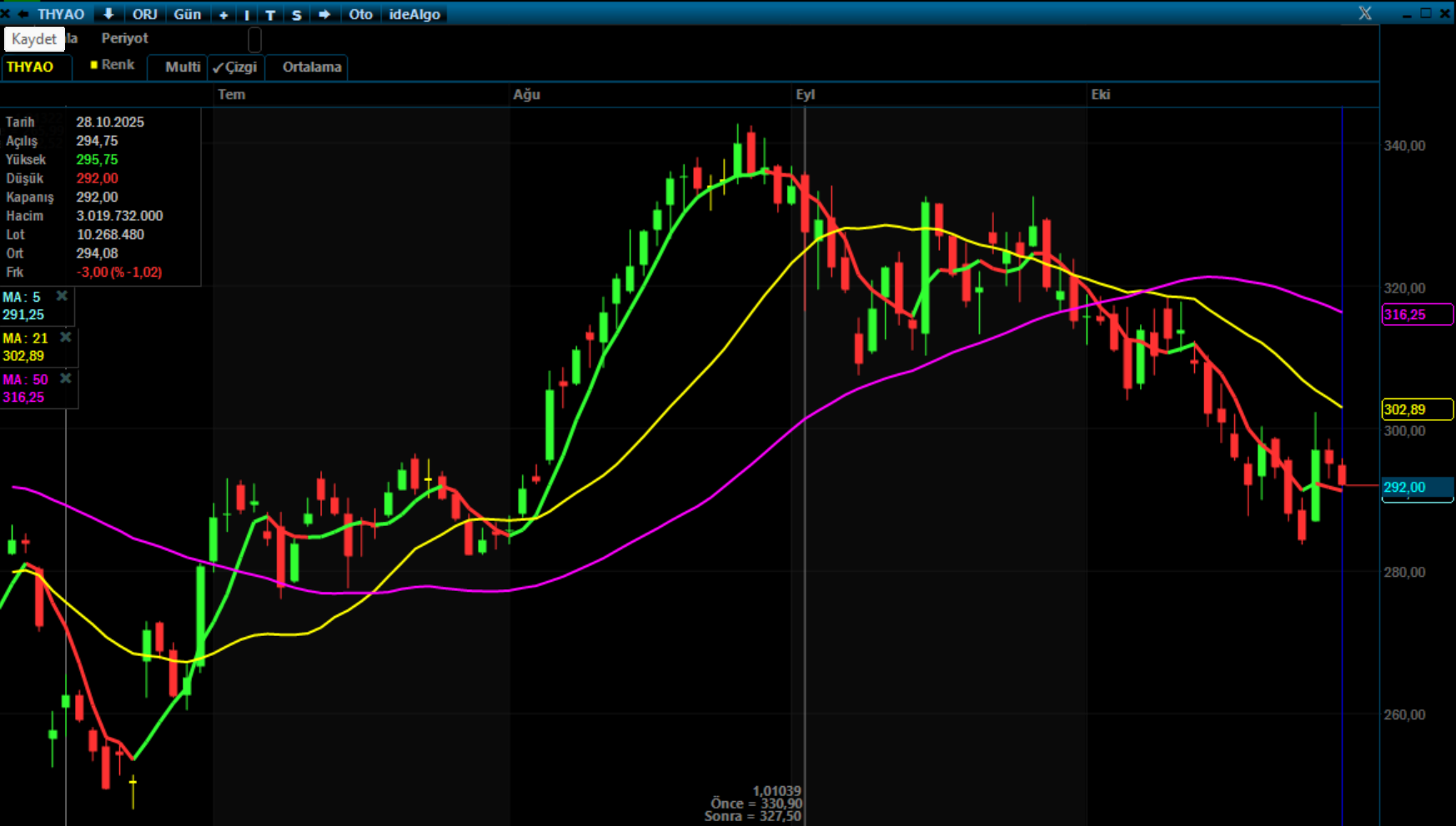This screenshot has width=1456, height=826.
Task: Click the Multi button
Action: [182, 68]
